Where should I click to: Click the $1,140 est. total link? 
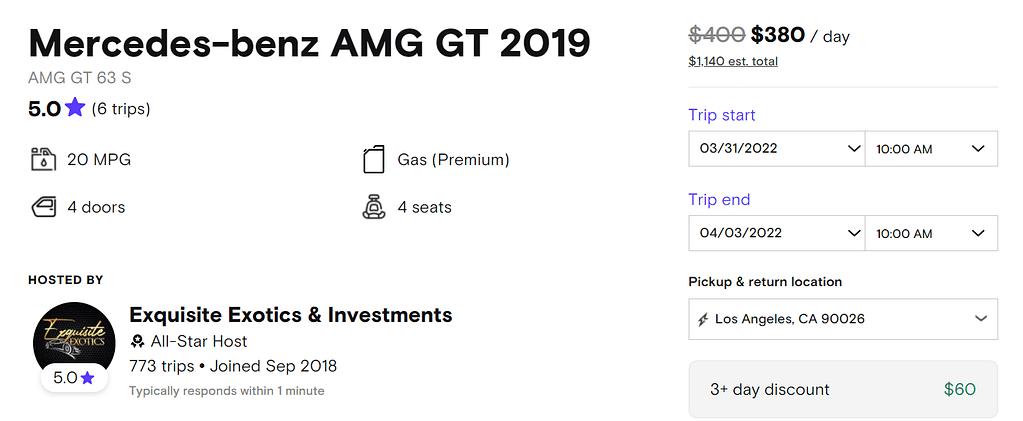[x=733, y=62]
